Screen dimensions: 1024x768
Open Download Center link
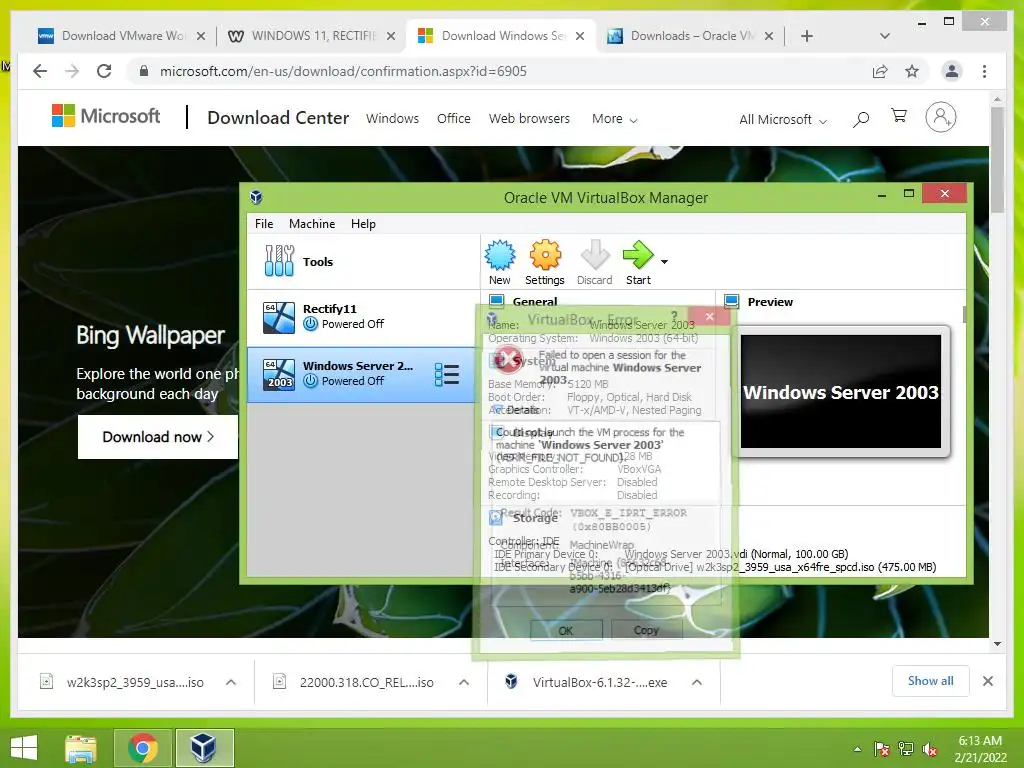point(278,118)
